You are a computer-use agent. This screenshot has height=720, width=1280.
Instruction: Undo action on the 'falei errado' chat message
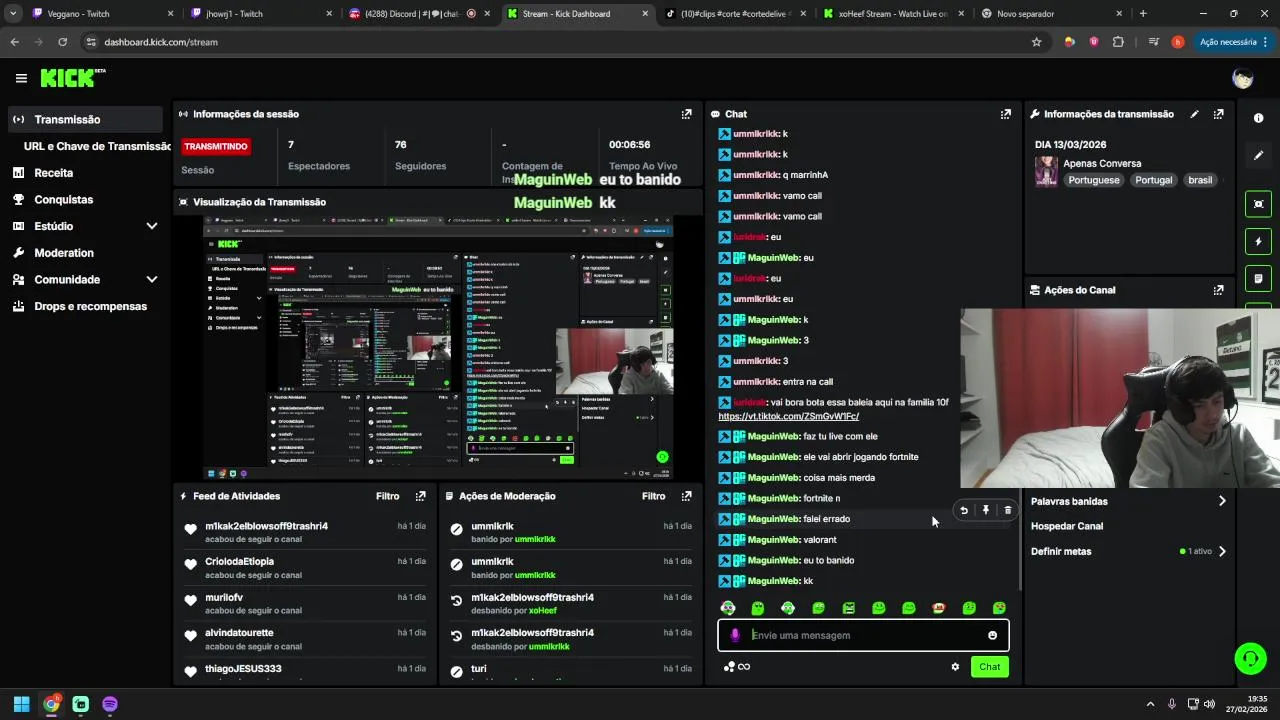964,510
